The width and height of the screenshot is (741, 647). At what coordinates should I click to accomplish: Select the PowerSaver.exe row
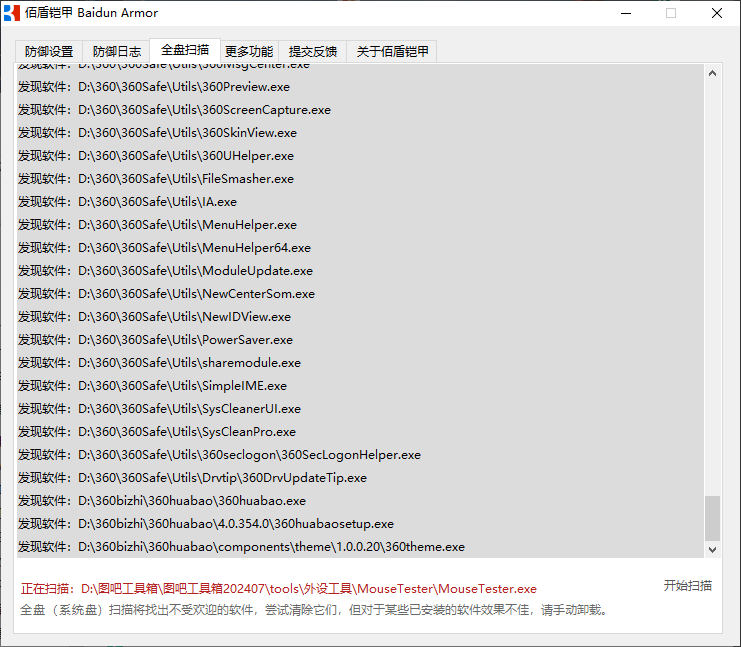pos(360,340)
